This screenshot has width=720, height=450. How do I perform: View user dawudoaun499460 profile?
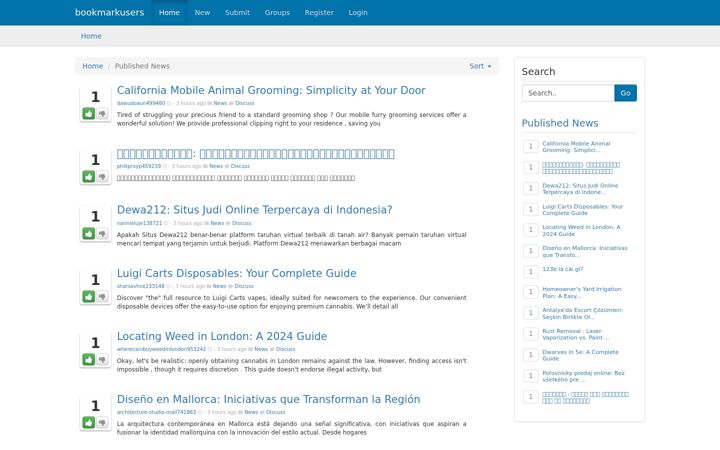pyautogui.click(x=141, y=103)
